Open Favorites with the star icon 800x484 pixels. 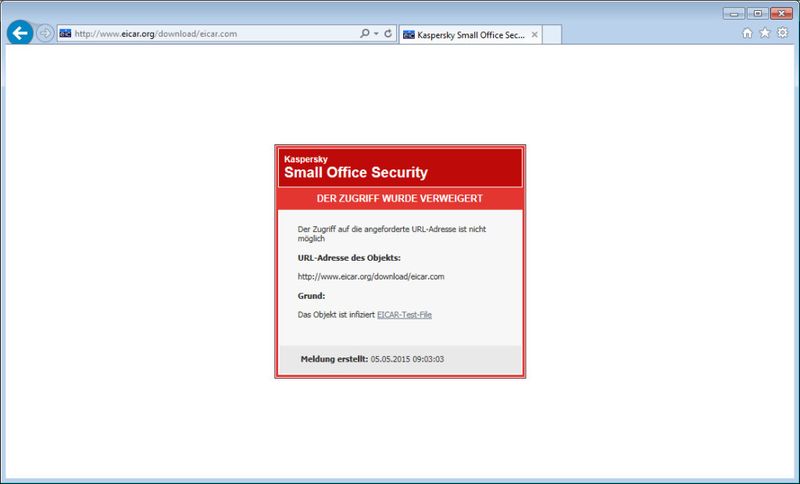765,33
